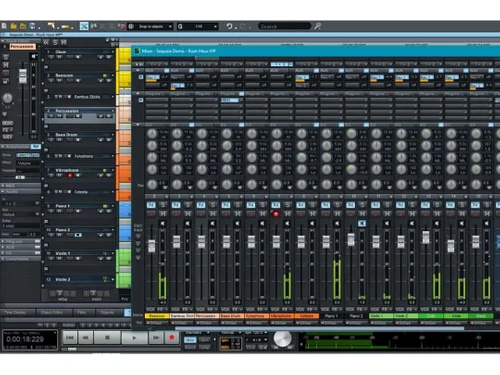Image resolution: width=500 pixels, height=375 pixels.
Task: Open the Standard dropdown in transport bar
Action: [197, 333]
